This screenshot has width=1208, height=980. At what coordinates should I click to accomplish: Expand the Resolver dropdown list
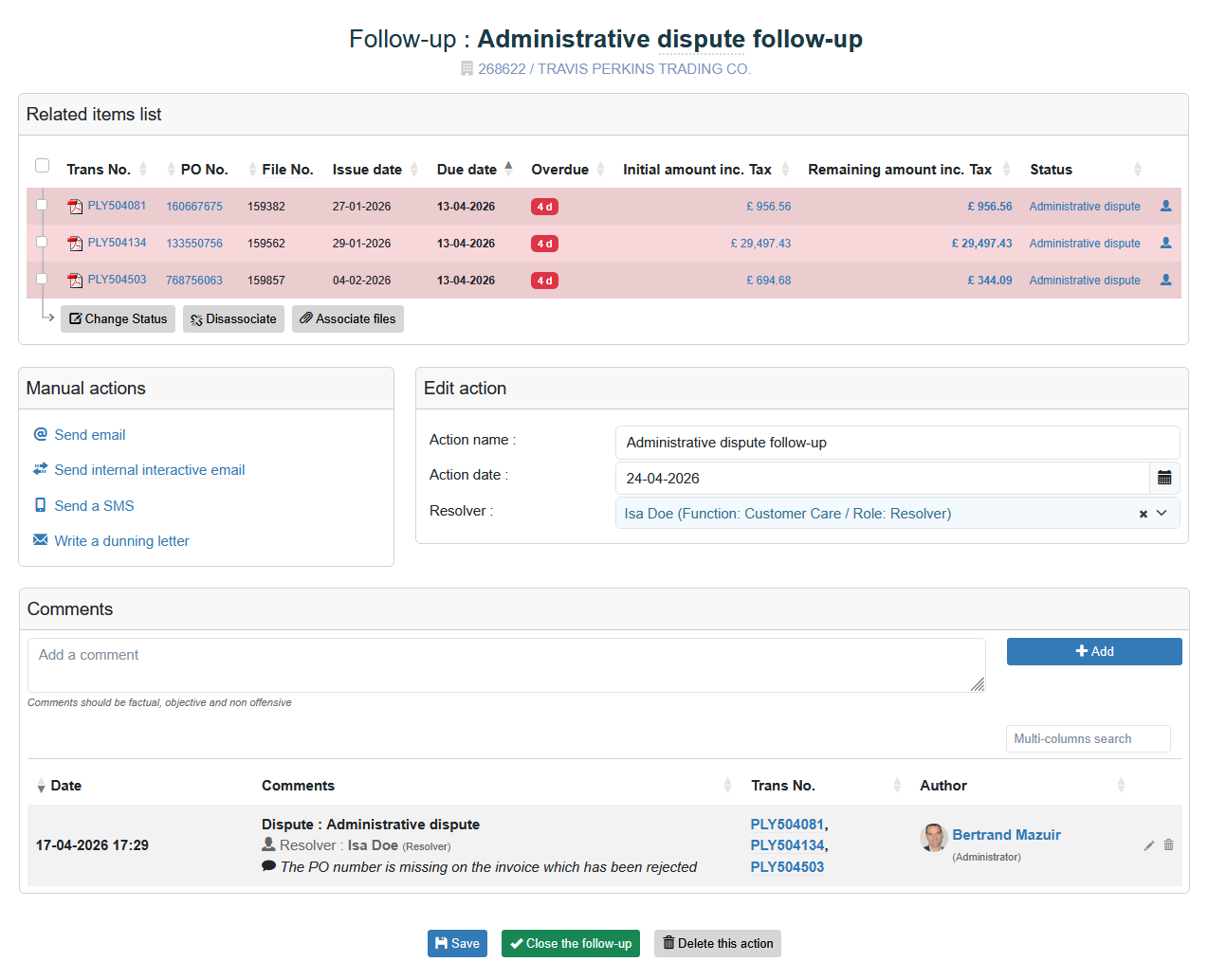pyautogui.click(x=1162, y=514)
